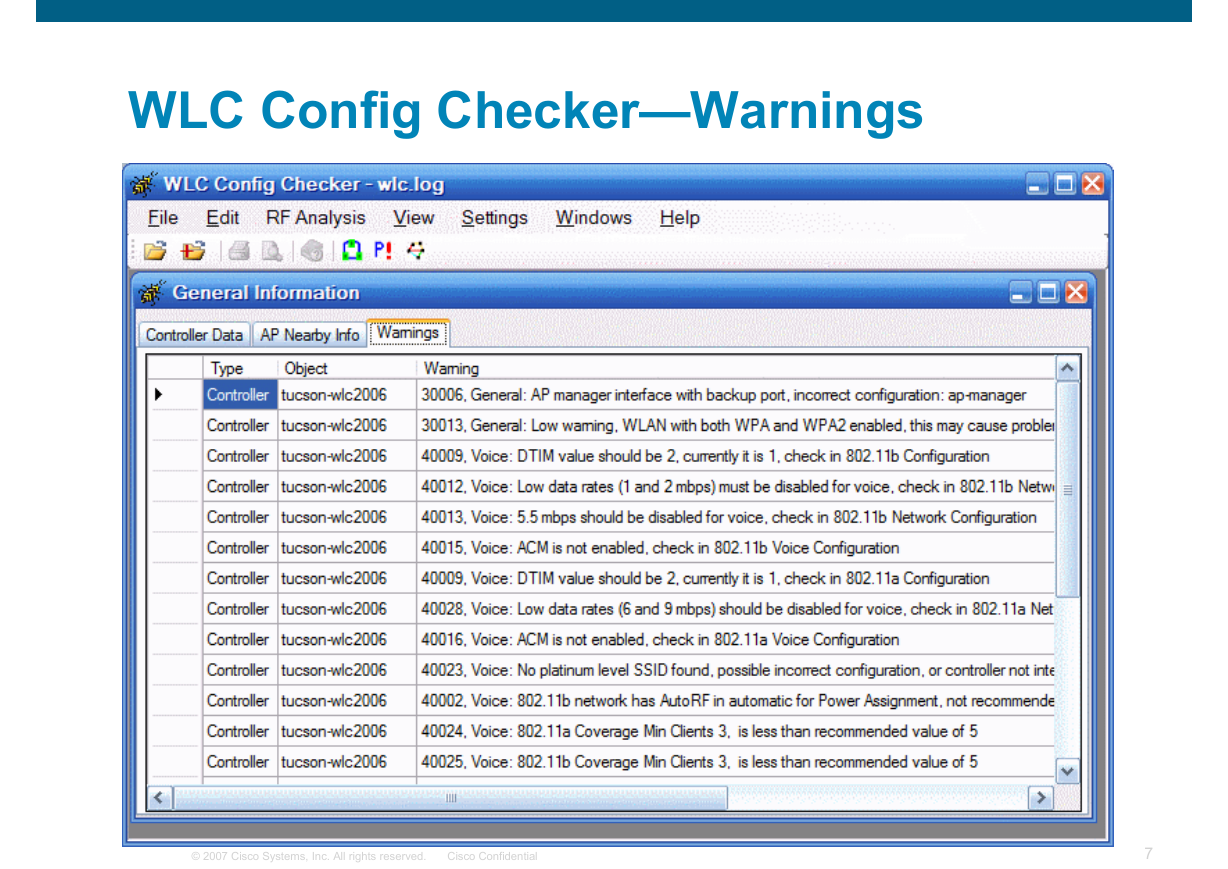Select the warning '40013, Voice: 5.5 mbps should be disabled'
Image resolution: width=1228 pixels, height=869 pixels.
(736, 518)
